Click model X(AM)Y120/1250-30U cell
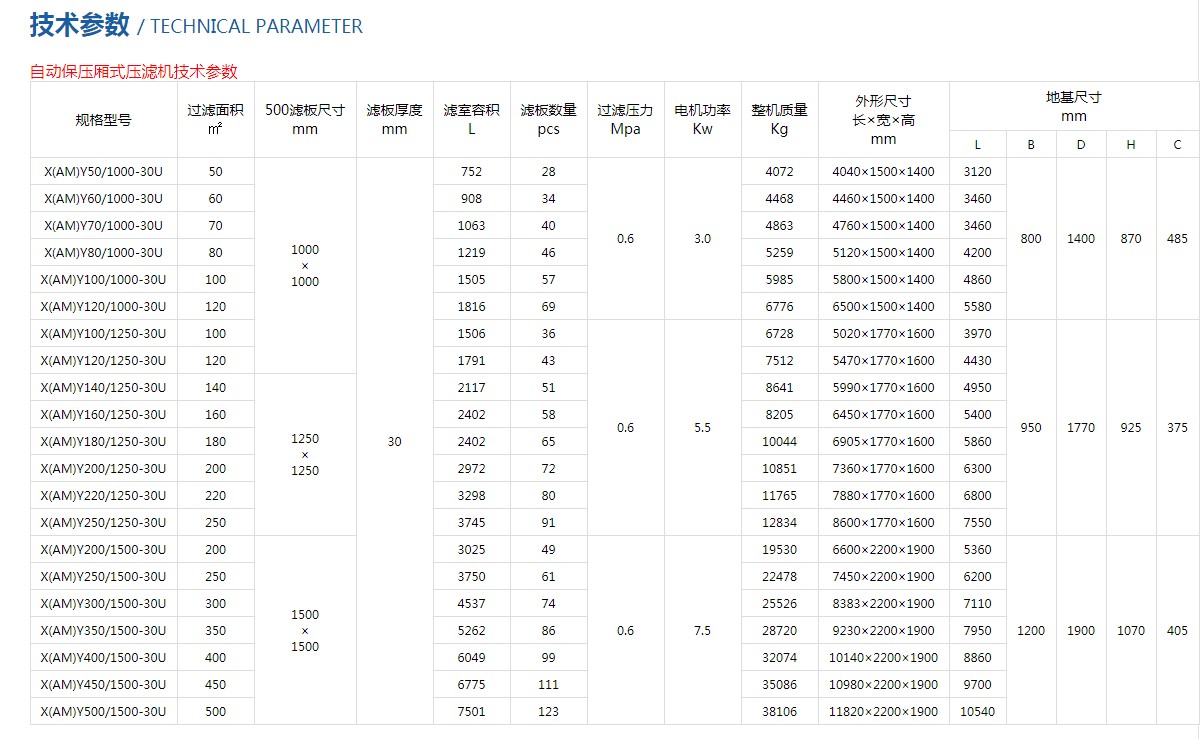 103,361
